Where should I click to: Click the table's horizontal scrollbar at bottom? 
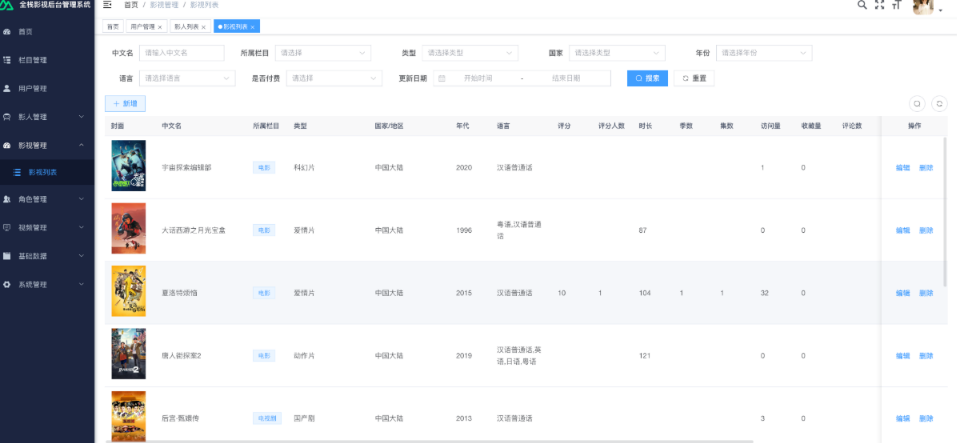[x=429, y=441]
